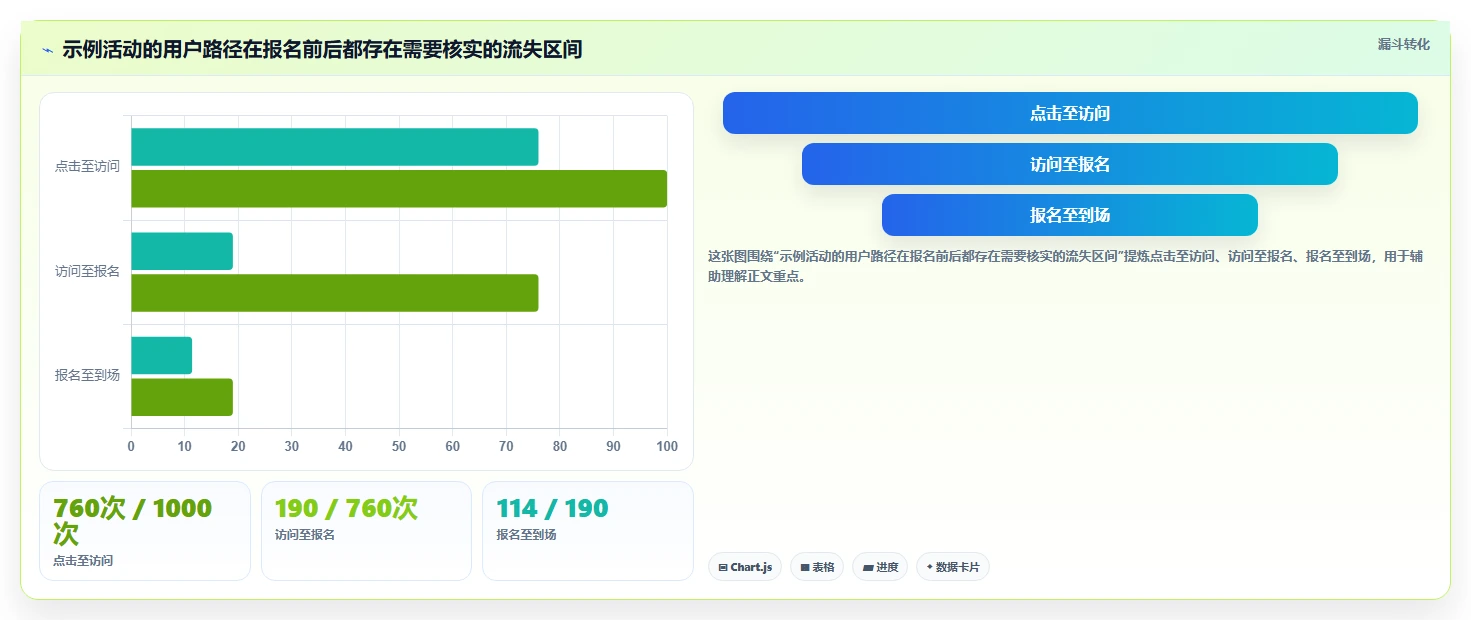Click the 表格 tag chip

click(x=817, y=567)
